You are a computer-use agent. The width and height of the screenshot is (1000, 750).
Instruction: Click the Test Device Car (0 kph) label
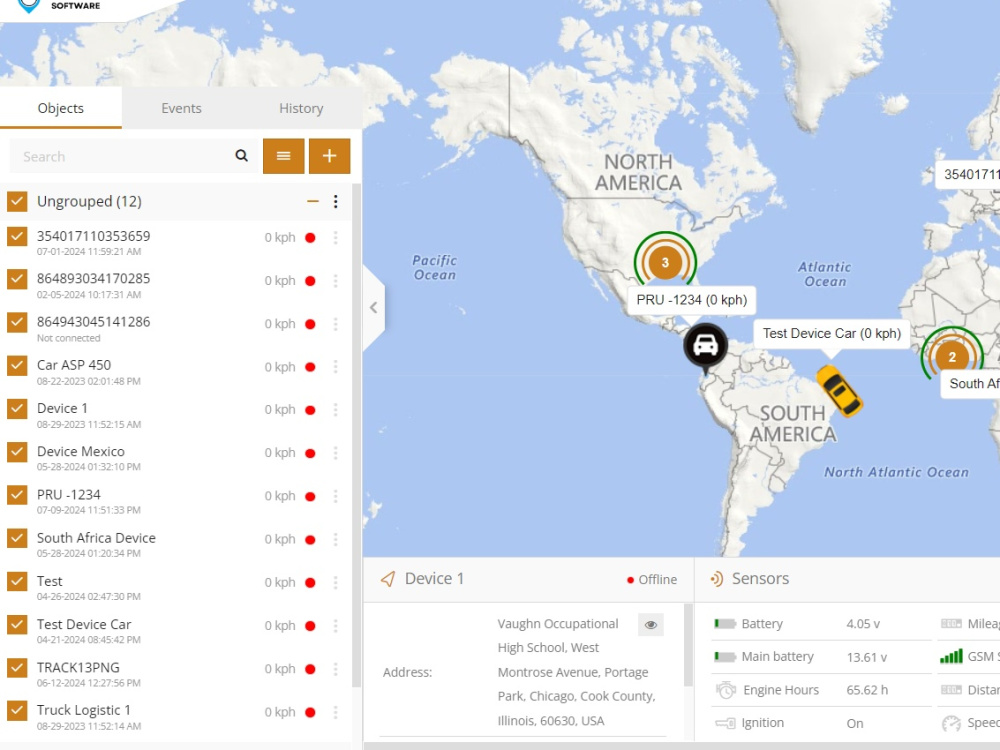(832, 334)
